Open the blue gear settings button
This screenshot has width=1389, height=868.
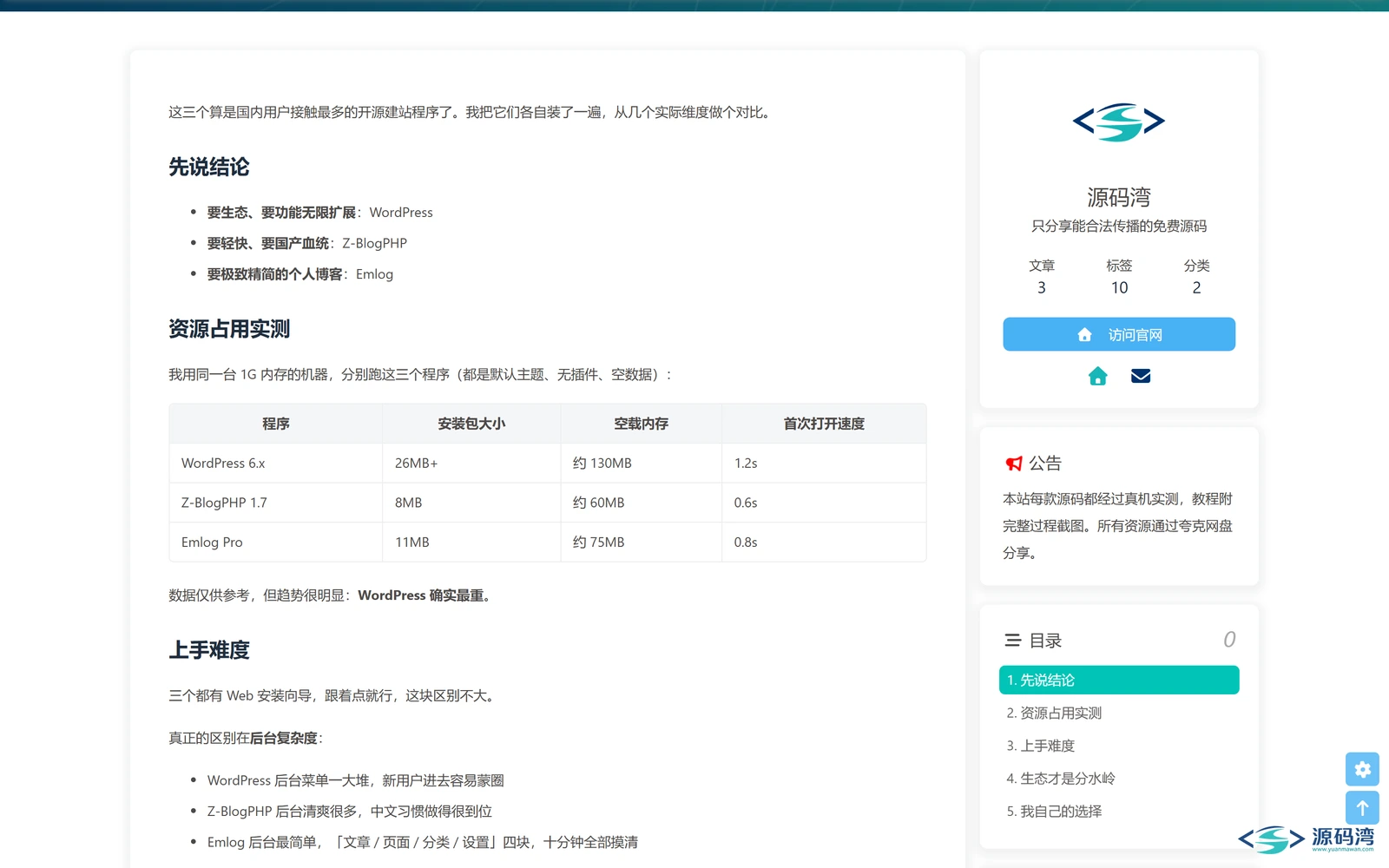[x=1362, y=769]
